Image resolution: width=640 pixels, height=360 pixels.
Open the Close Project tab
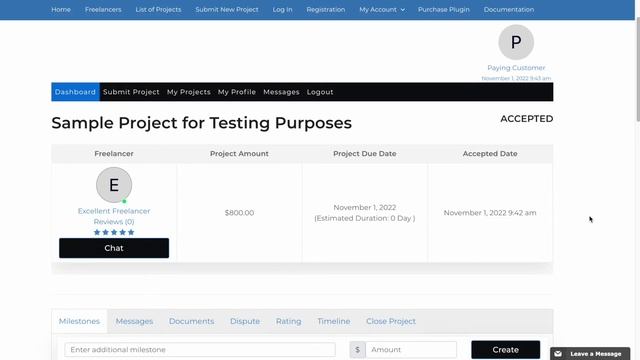[x=391, y=321]
